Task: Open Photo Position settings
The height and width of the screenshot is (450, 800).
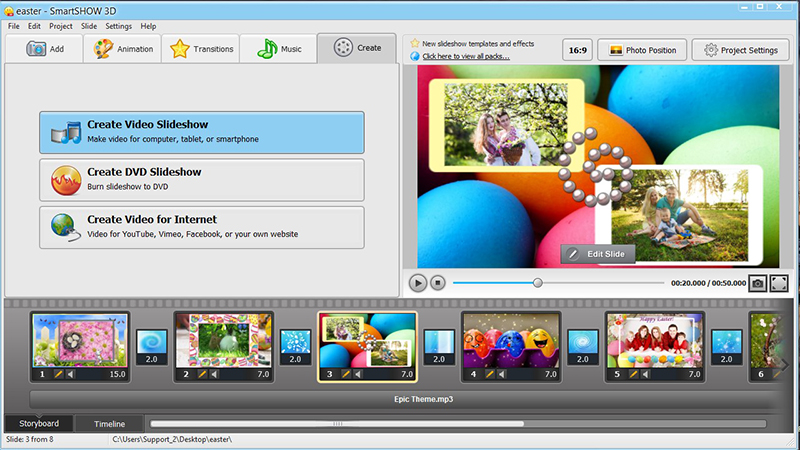Action: 642,50
